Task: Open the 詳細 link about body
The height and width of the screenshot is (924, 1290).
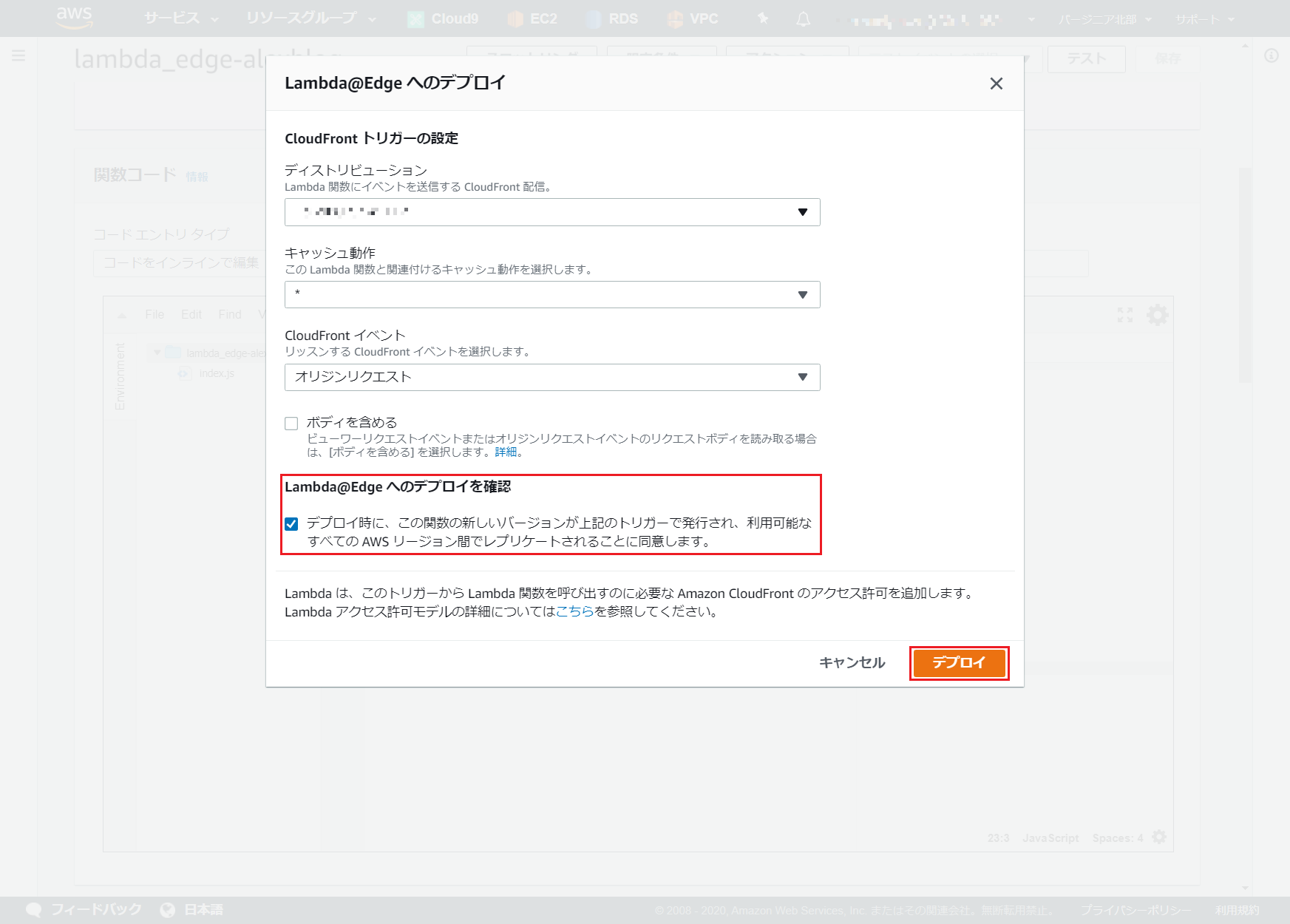Action: [506, 452]
